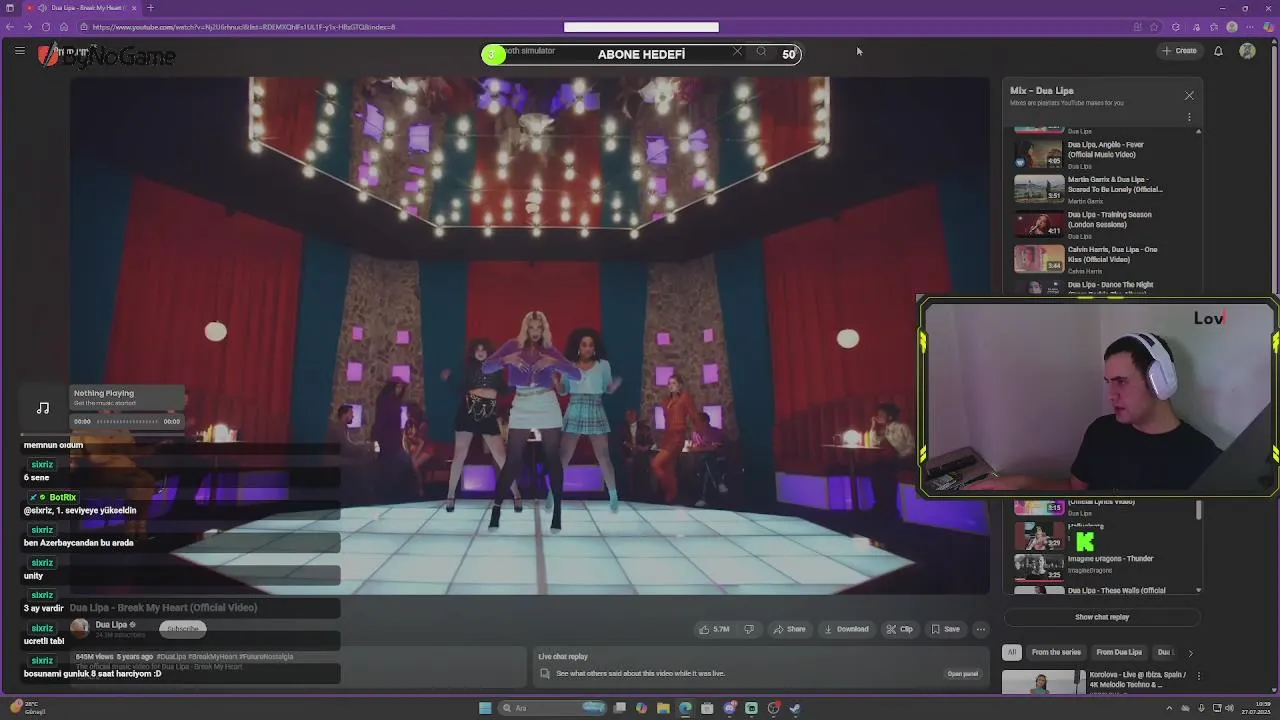Click the browser back arrow
Screen dimensions: 1280x720
click(12, 27)
